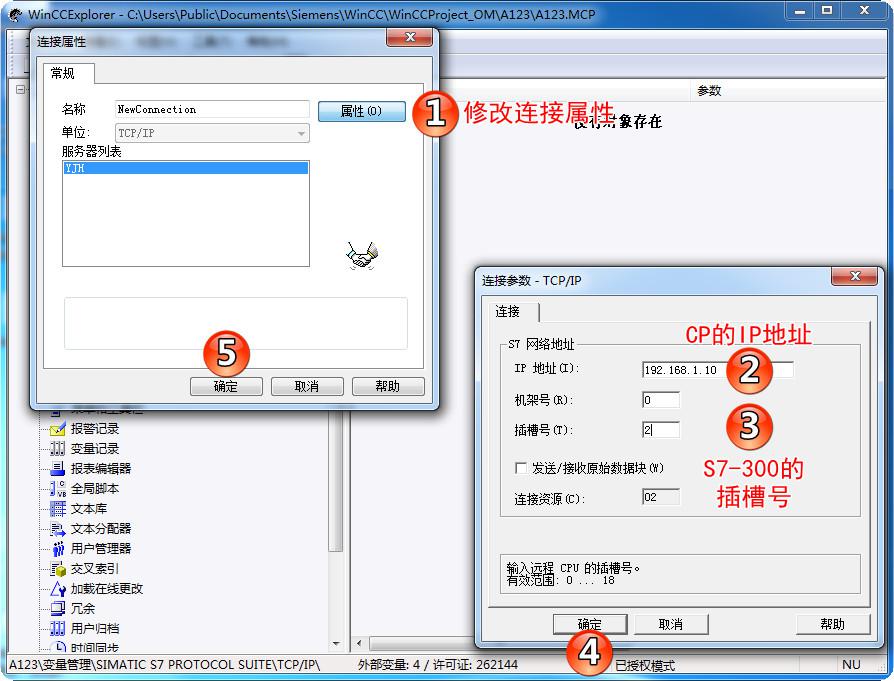Screen dimensions: 894x681
Task: Click the 属性(O) button
Action: [x=361, y=111]
